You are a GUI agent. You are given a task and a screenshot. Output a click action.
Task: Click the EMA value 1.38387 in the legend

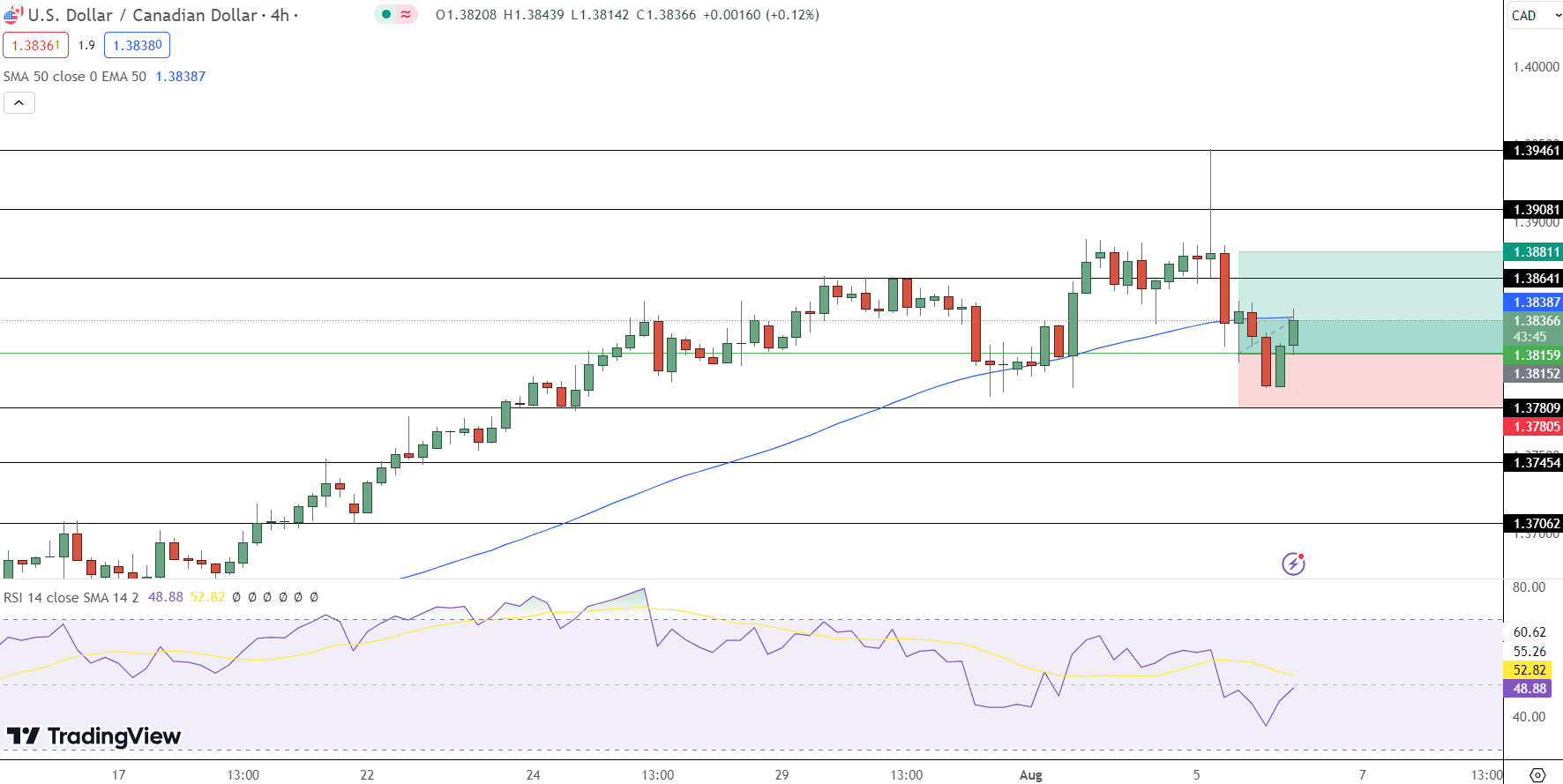(x=181, y=77)
